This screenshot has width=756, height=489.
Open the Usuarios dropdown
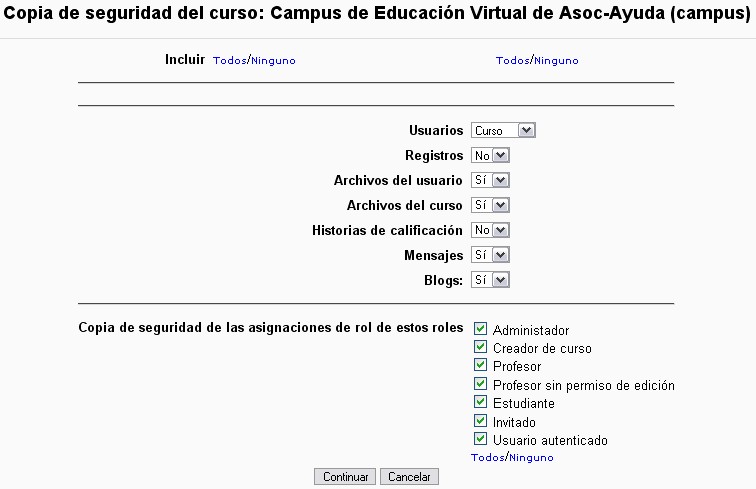click(x=504, y=130)
